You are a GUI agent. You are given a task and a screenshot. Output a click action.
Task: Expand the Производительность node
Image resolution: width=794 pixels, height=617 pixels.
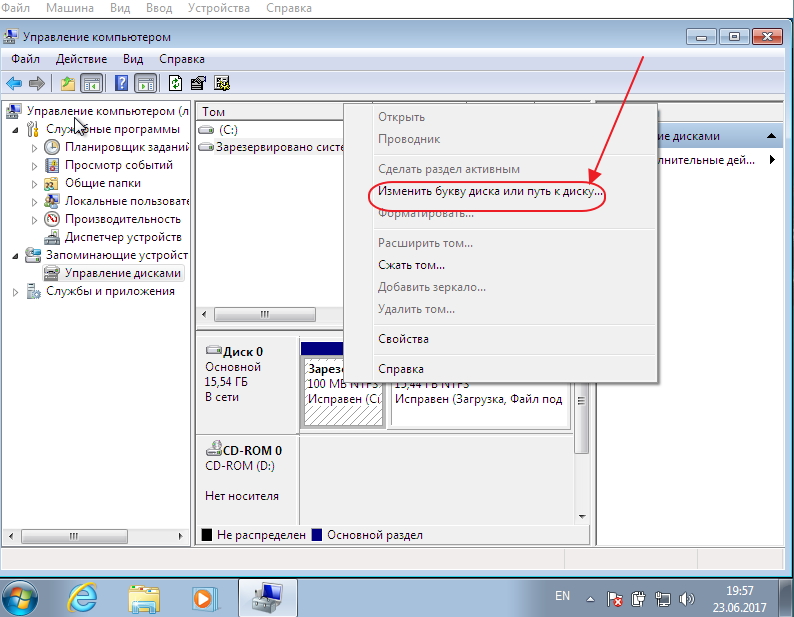click(34, 220)
